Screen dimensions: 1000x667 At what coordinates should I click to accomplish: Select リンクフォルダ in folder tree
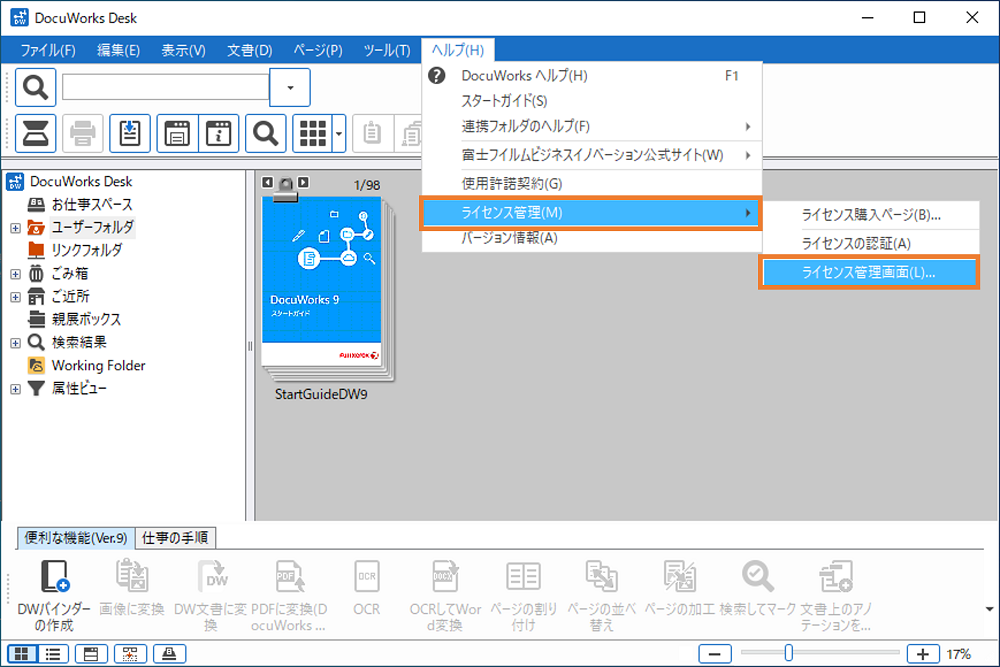click(86, 251)
